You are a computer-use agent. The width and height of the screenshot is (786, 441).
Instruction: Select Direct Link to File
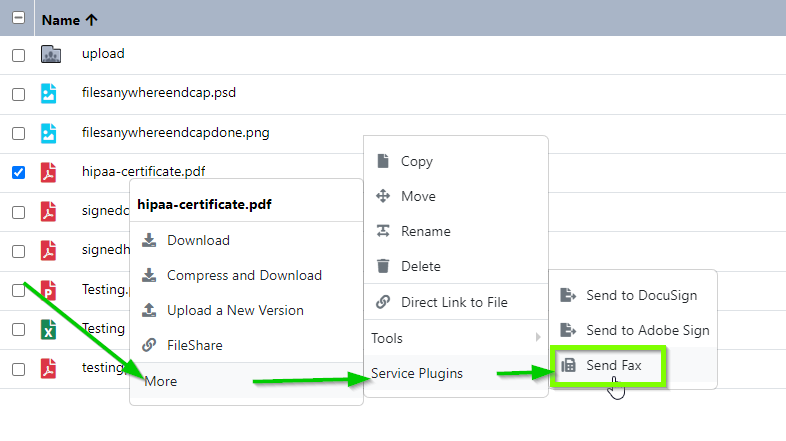454,302
